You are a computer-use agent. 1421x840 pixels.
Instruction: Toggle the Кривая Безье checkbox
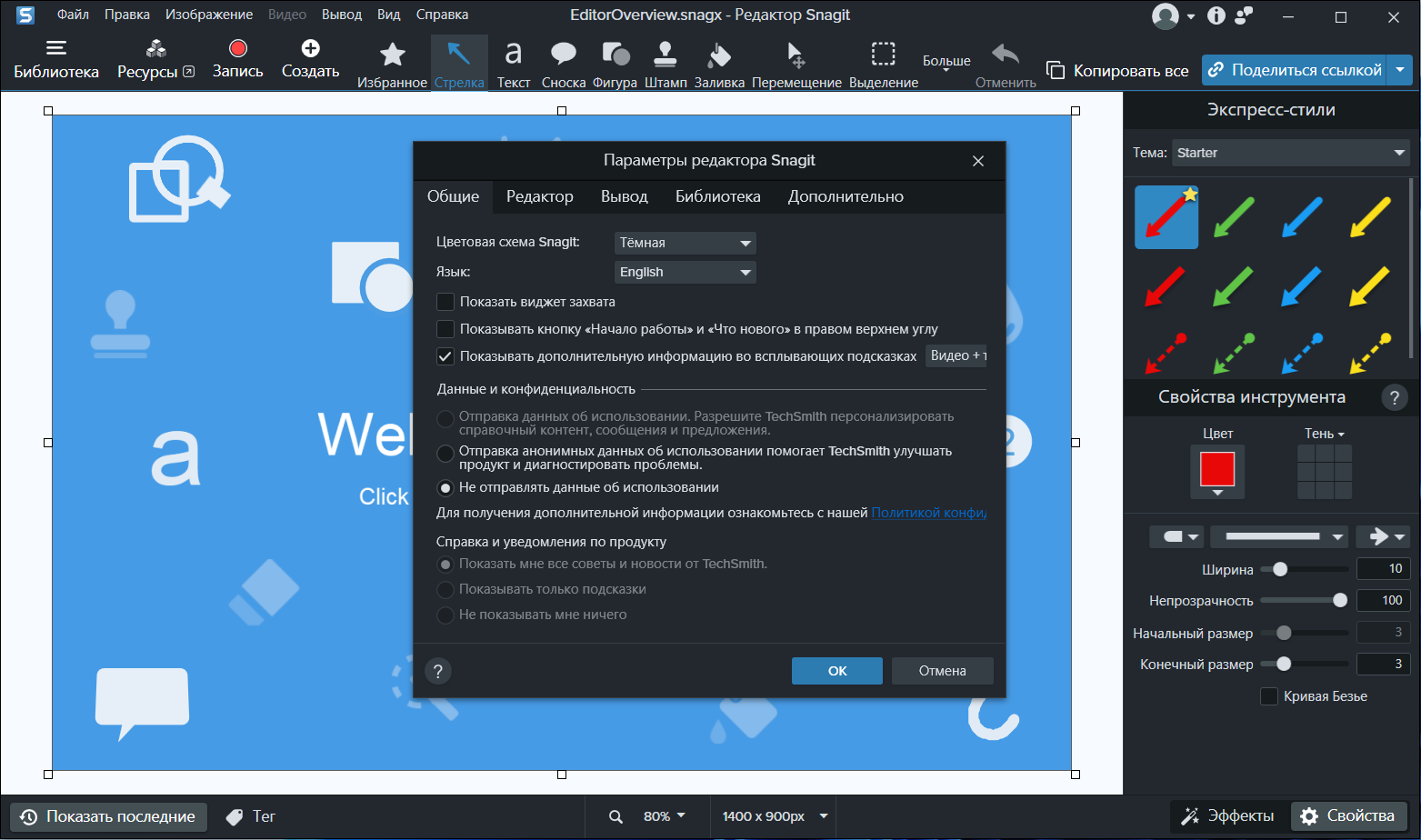1269,696
